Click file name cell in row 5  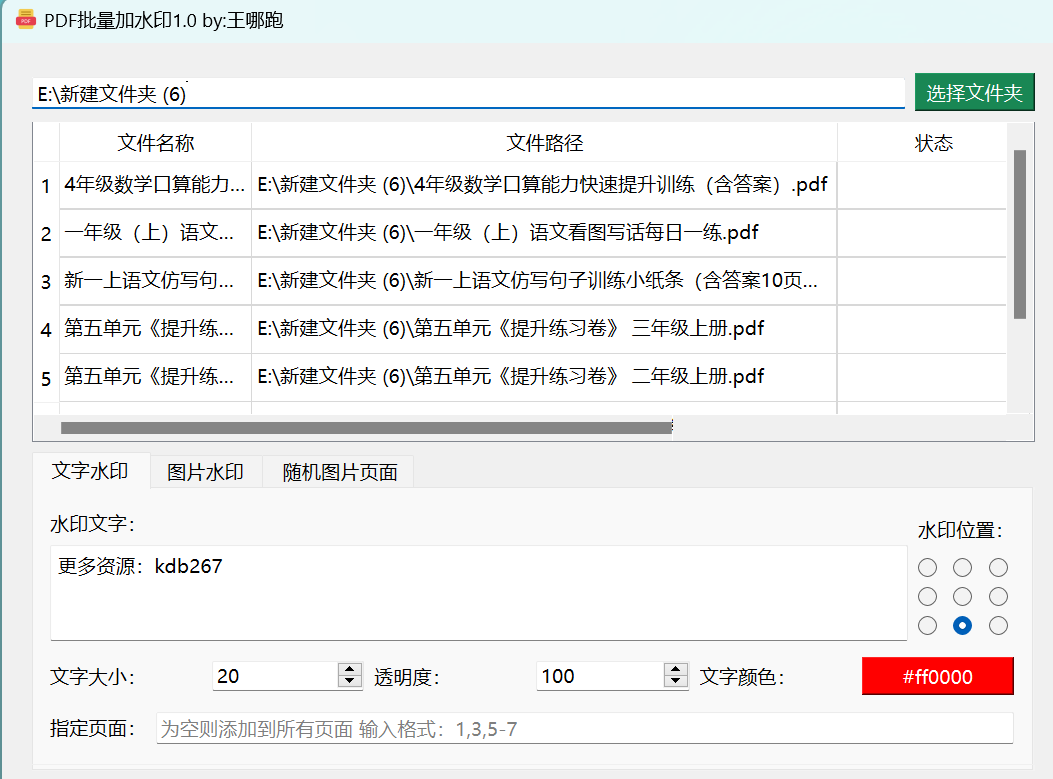(x=156, y=377)
